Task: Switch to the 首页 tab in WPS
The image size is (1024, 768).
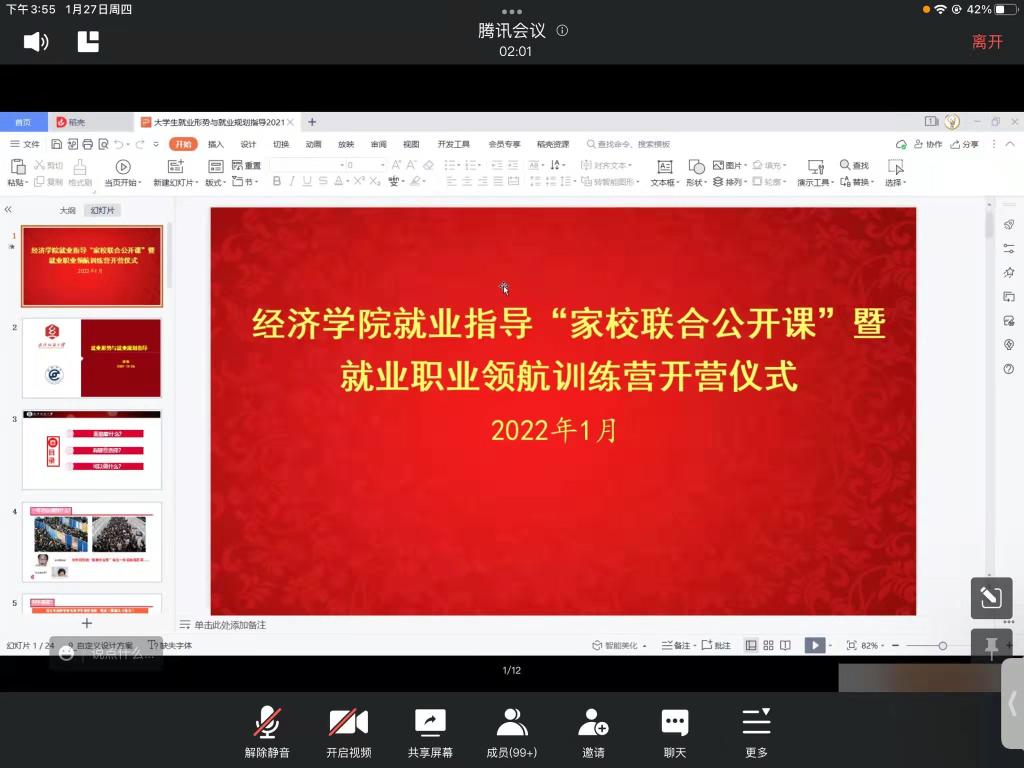Action: coord(23,122)
